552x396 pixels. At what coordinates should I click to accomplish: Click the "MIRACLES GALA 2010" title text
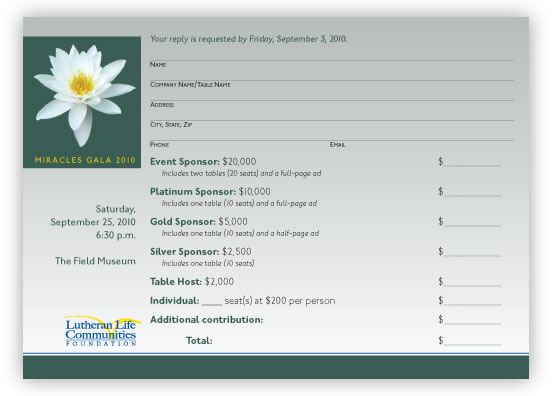[x=85, y=160]
